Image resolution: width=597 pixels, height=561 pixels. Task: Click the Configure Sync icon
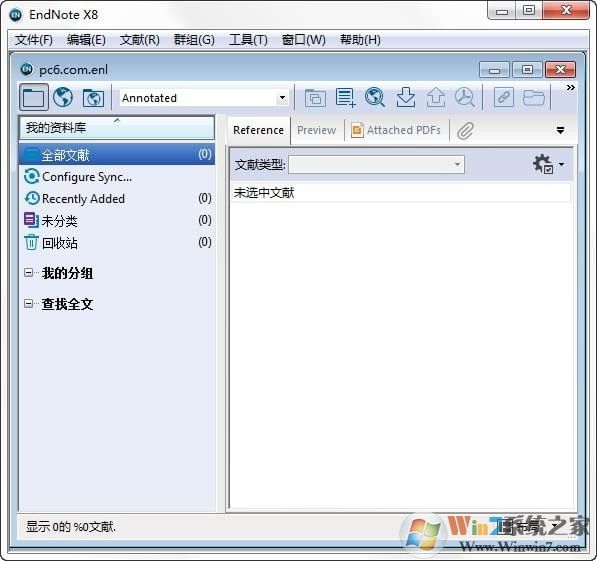[31, 176]
